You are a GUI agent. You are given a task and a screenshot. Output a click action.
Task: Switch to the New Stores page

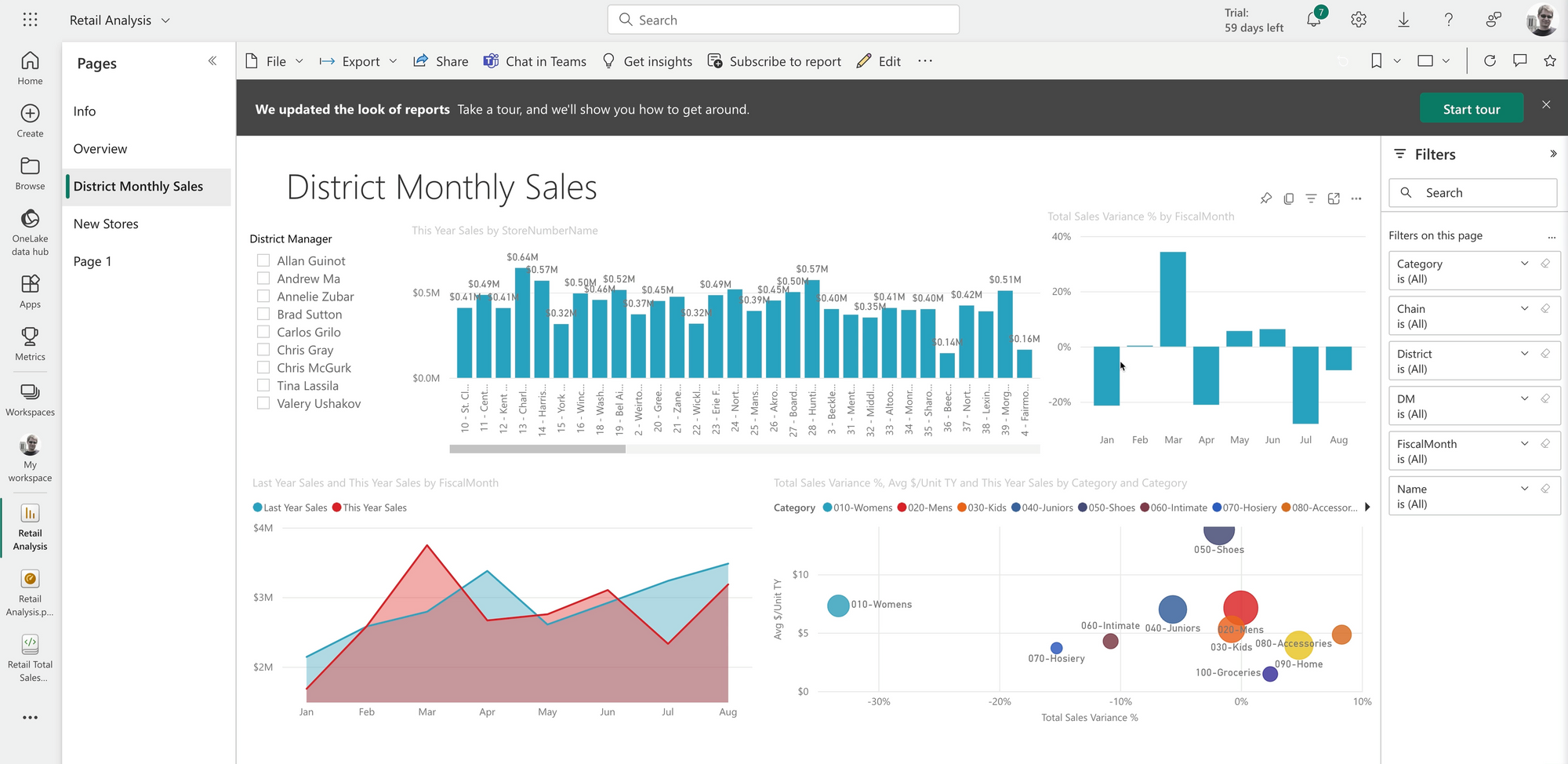(x=106, y=224)
